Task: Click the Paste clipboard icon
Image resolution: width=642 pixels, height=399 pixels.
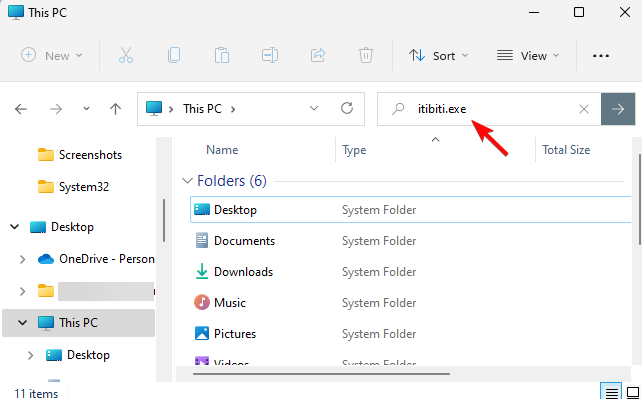Action: pyautogui.click(x=222, y=55)
